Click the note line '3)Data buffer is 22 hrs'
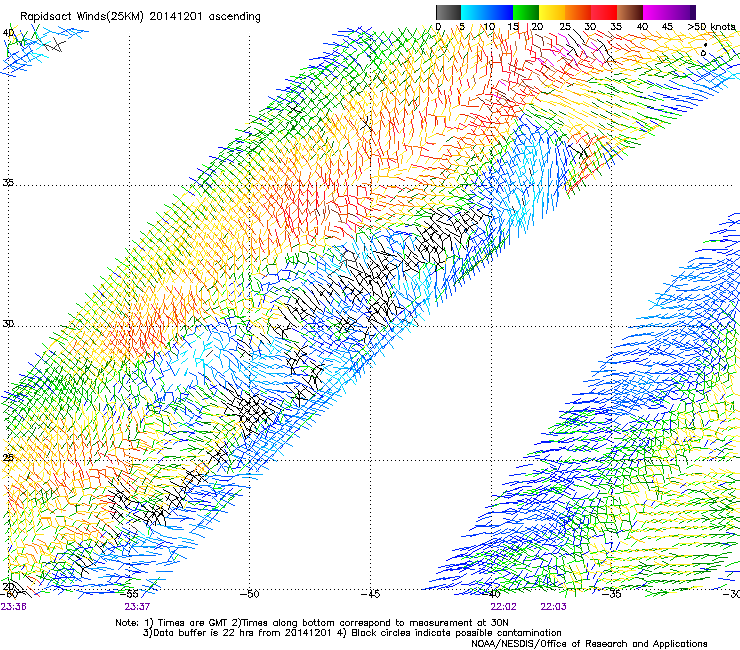The width and height of the screenshot is (740, 650). pyautogui.click(x=352, y=633)
